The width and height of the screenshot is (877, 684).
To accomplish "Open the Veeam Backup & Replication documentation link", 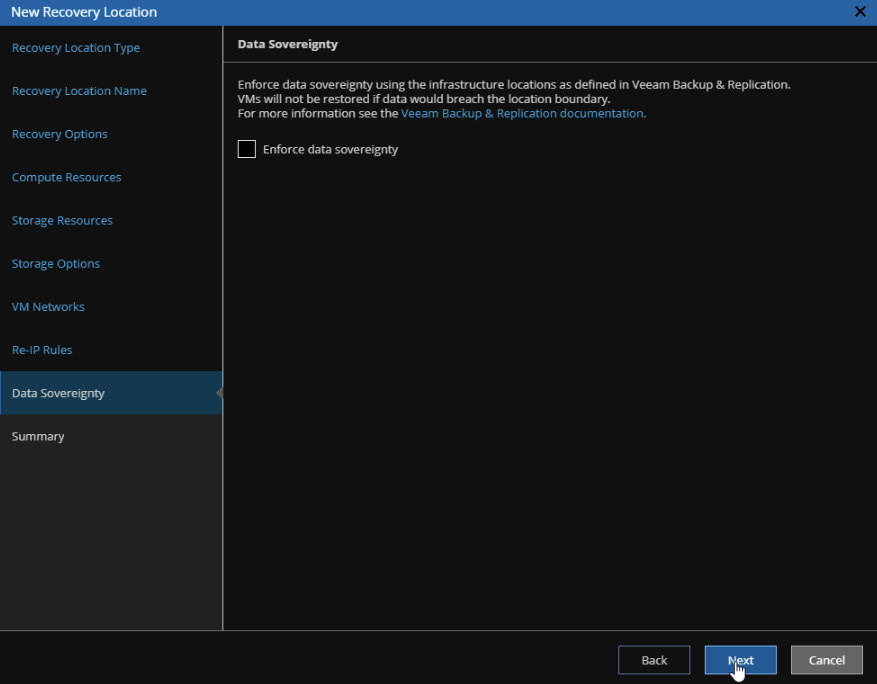I will (524, 114).
